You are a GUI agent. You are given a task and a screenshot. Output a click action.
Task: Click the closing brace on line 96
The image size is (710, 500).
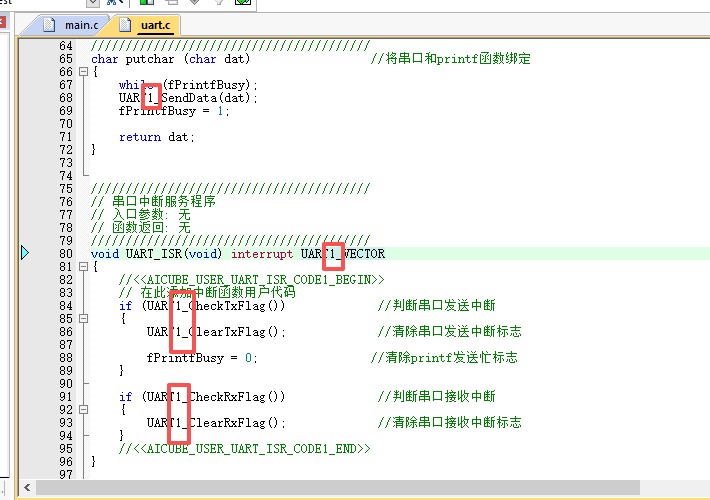pos(93,462)
